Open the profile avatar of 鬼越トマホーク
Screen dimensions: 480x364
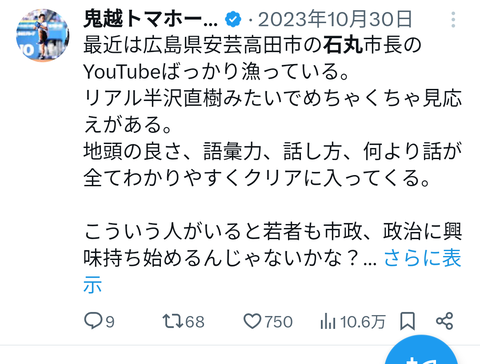coord(43,35)
